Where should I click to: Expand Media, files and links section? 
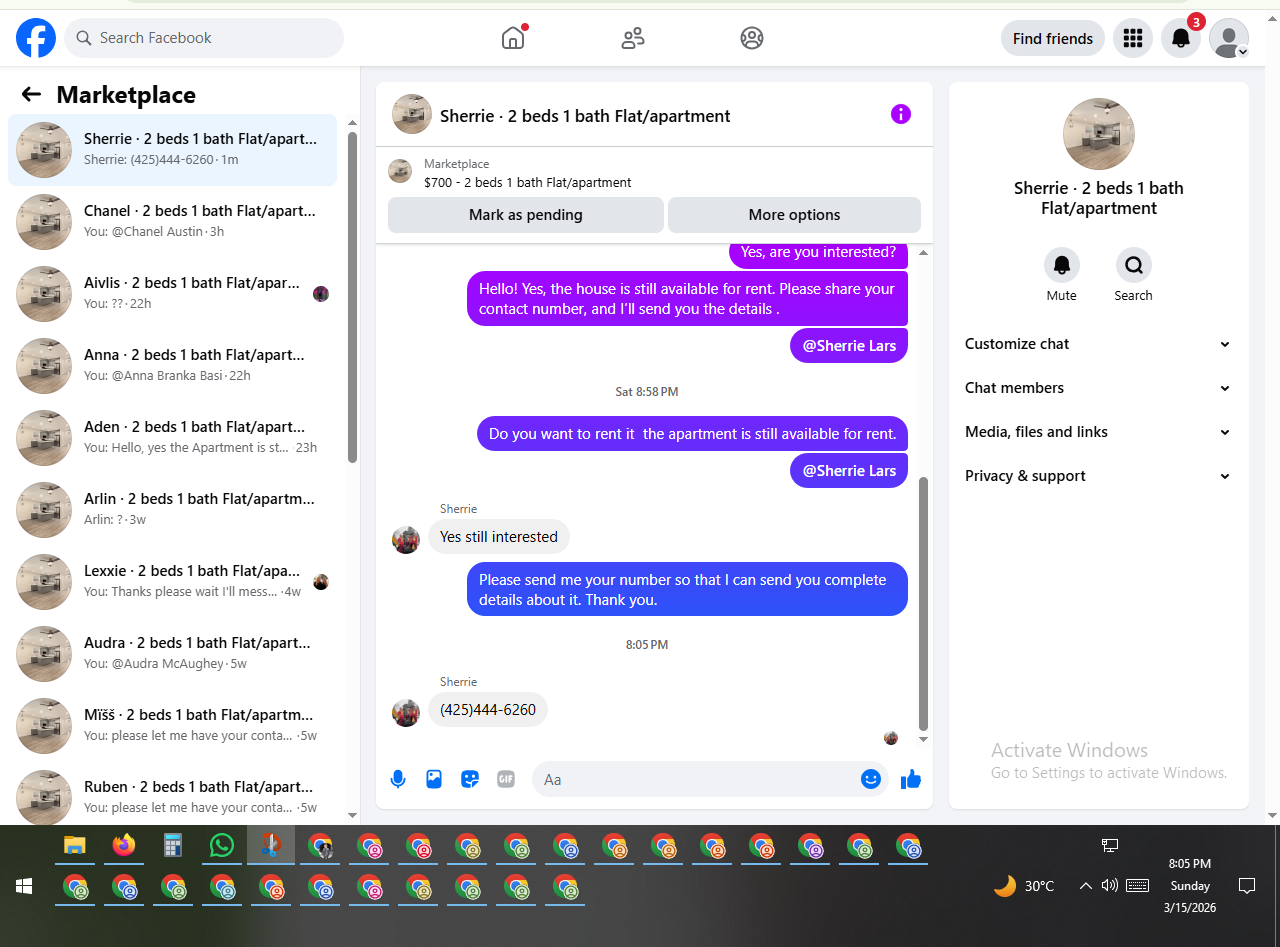(x=1099, y=432)
